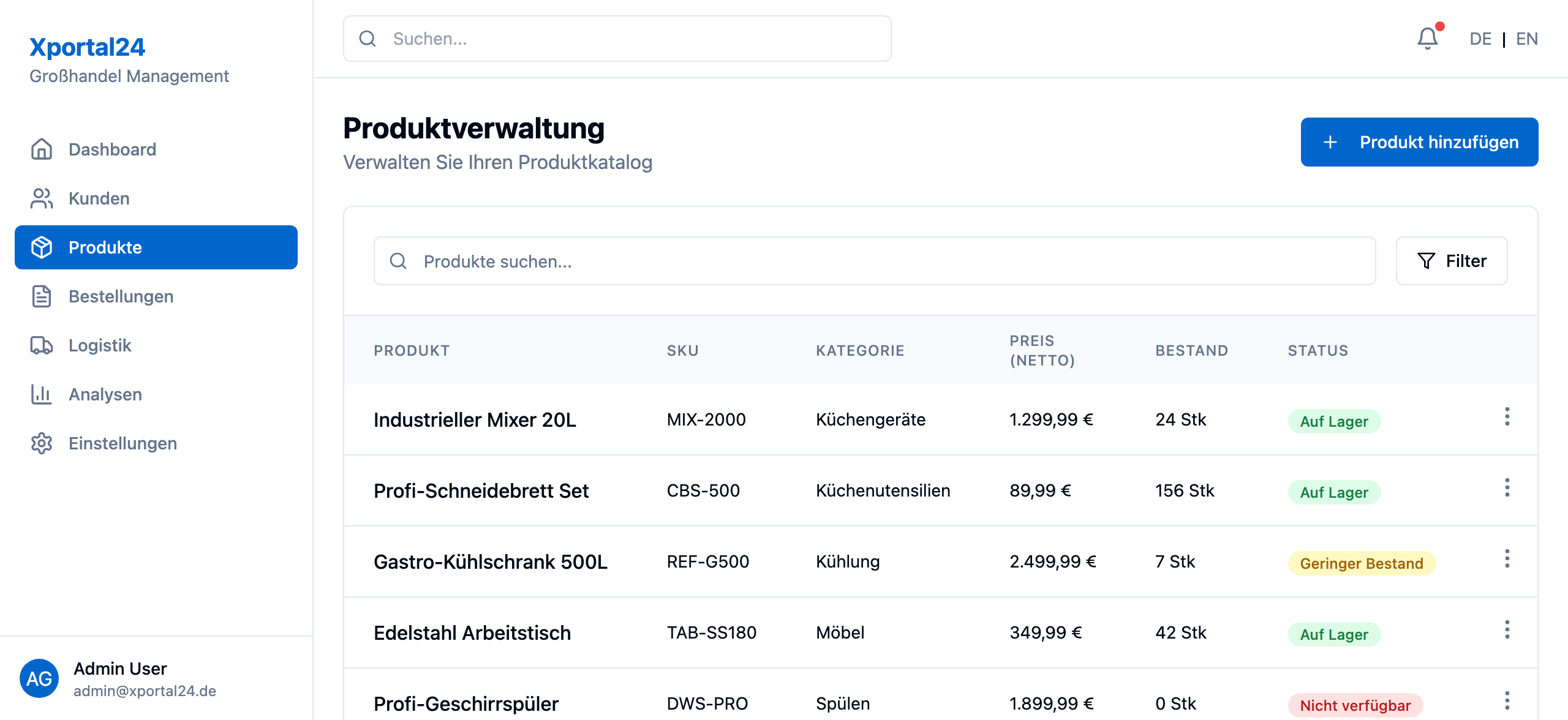
Task: Click product name Profi-Schneidebrett Set
Action: 481,491
